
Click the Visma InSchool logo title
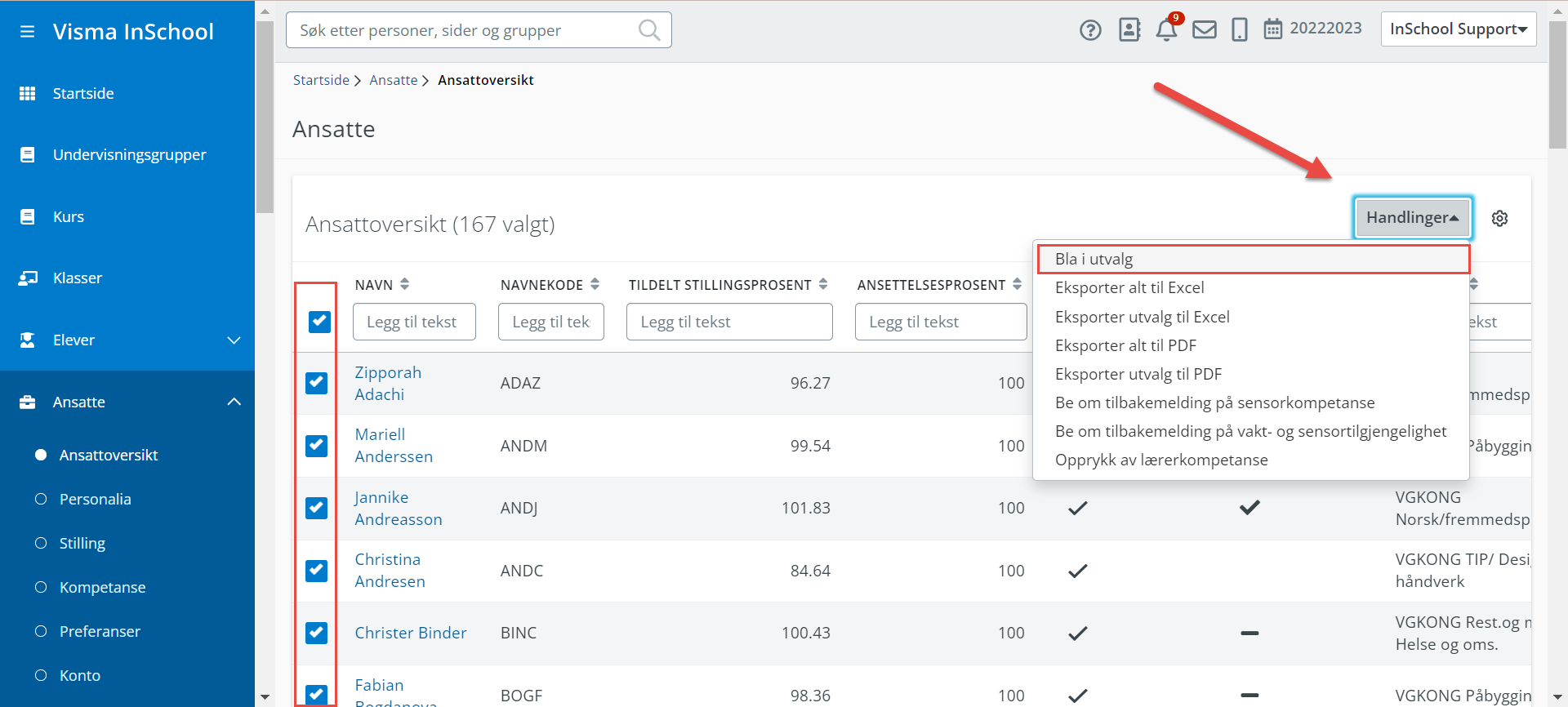coord(133,32)
